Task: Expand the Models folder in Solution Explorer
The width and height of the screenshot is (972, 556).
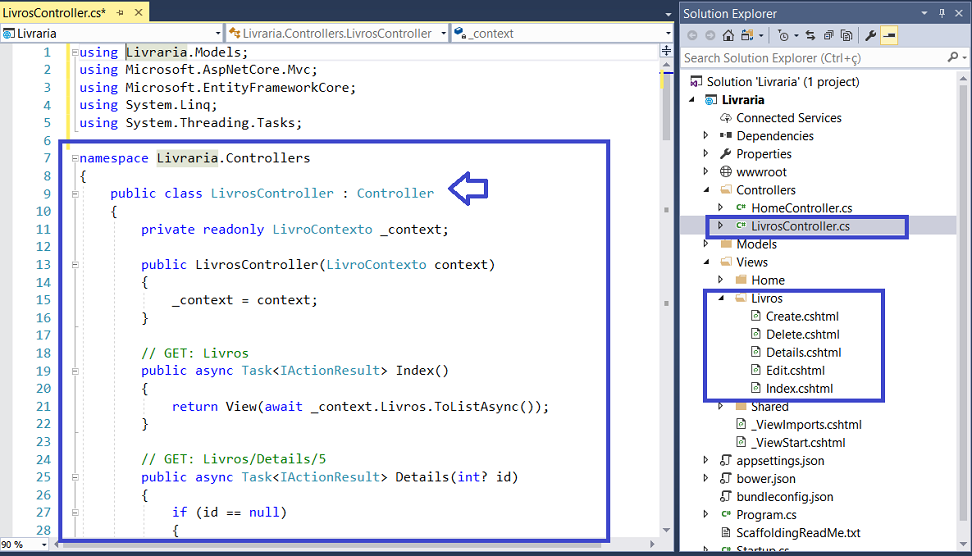Action: (706, 244)
